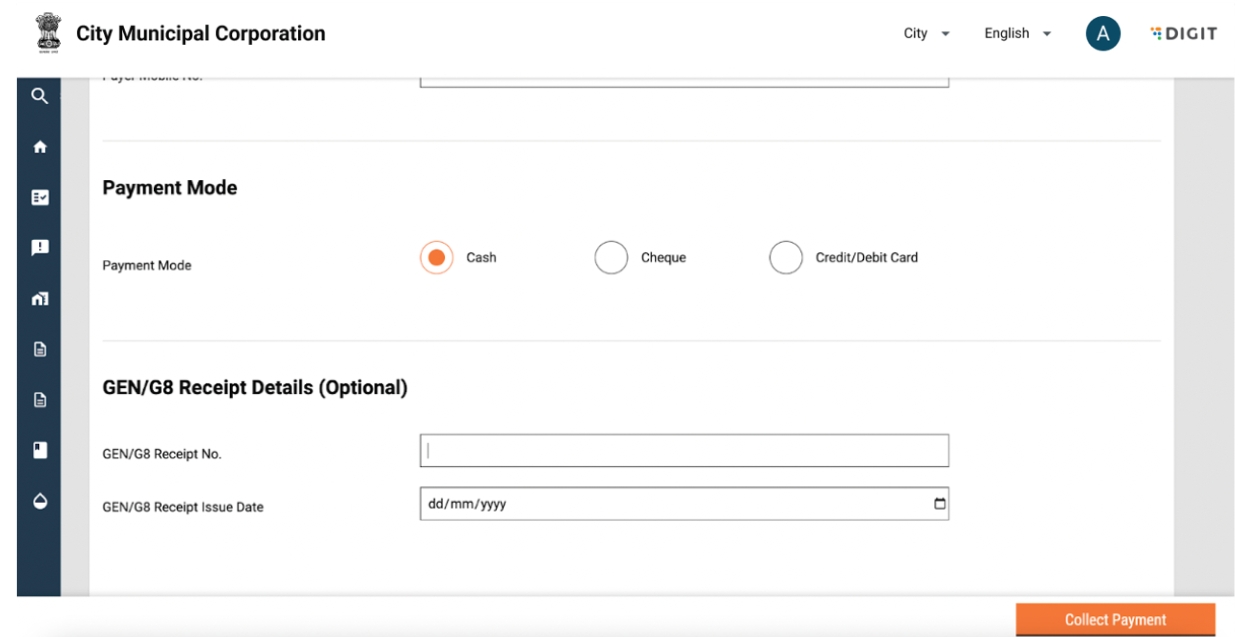Click the City Municipal Corporation title
The height and width of the screenshot is (637, 1249).
(x=201, y=34)
